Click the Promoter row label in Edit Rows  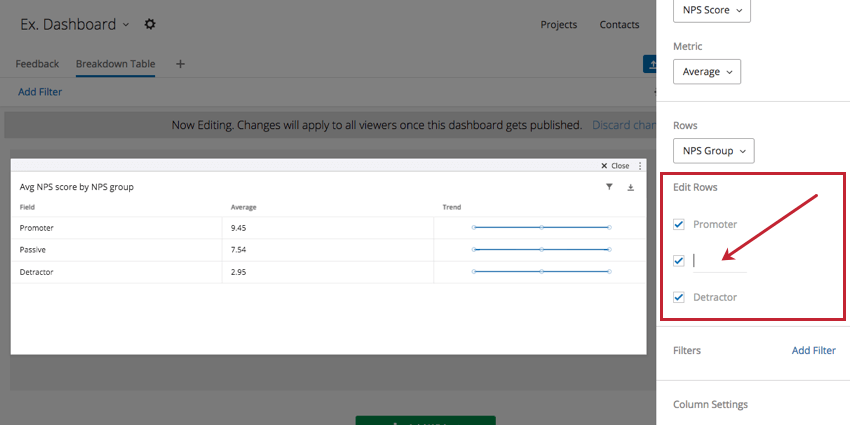(715, 224)
